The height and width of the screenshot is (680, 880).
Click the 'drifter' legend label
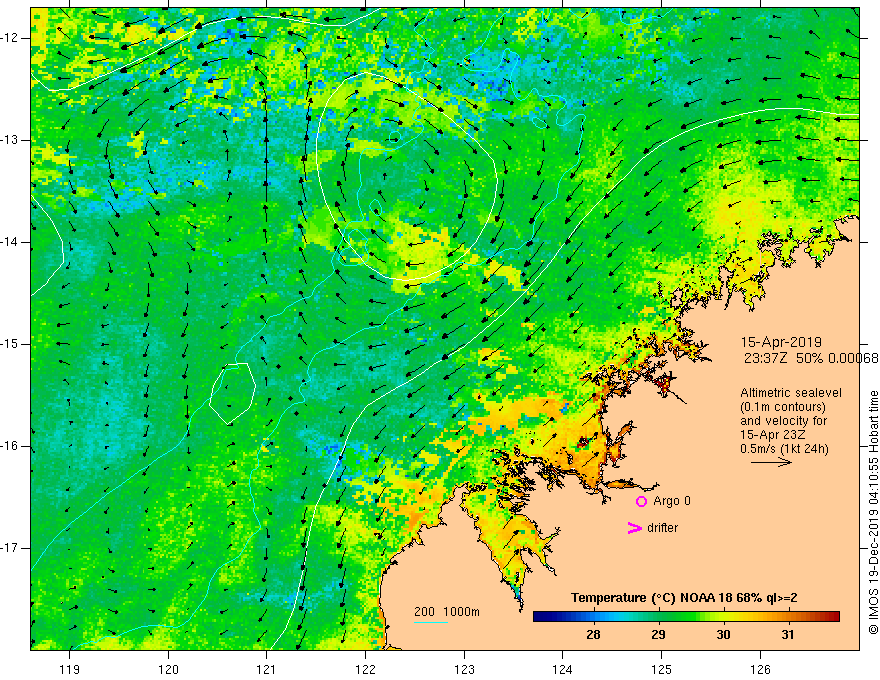[662, 528]
